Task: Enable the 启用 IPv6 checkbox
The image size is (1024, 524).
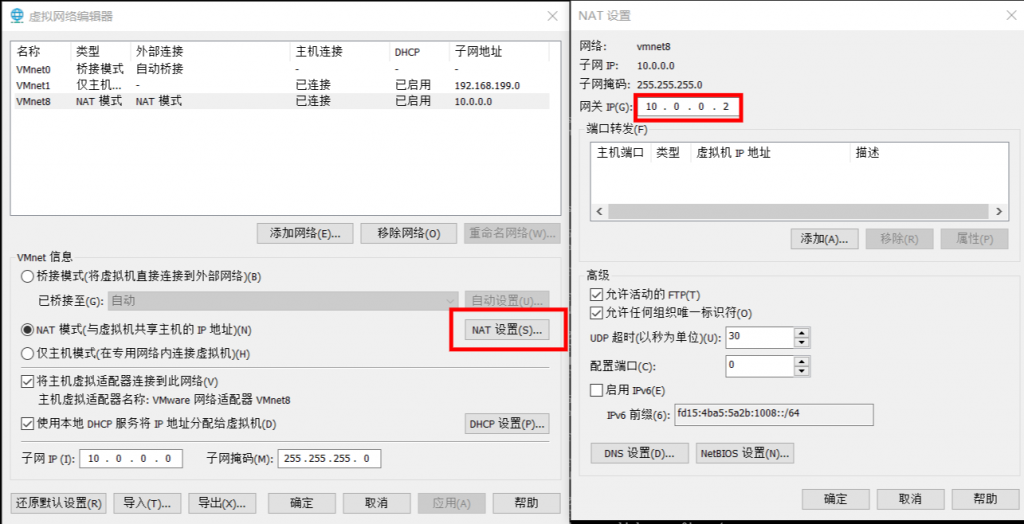Action: coord(597,390)
